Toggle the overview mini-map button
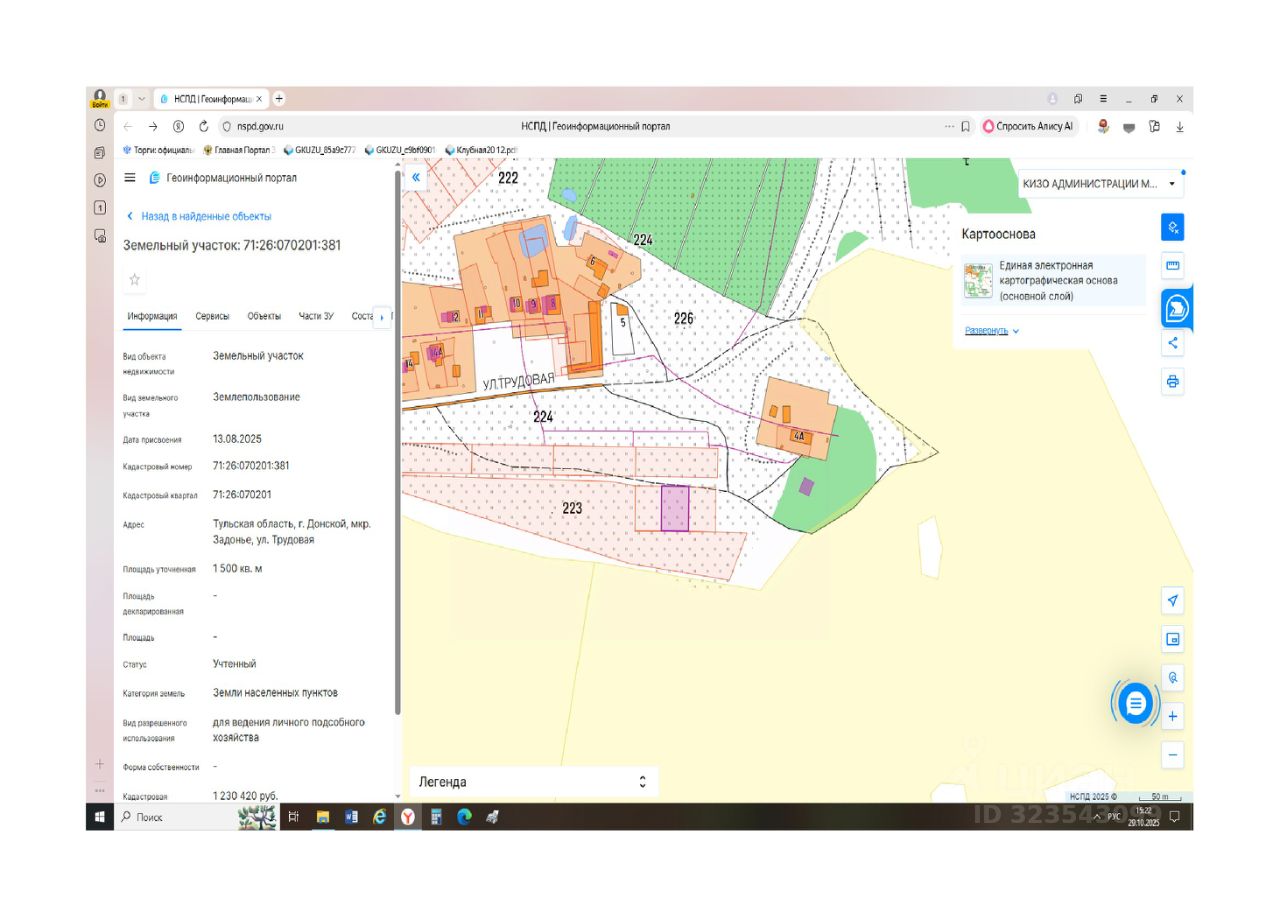Screen dimensions: 1280x905 (x=1173, y=639)
